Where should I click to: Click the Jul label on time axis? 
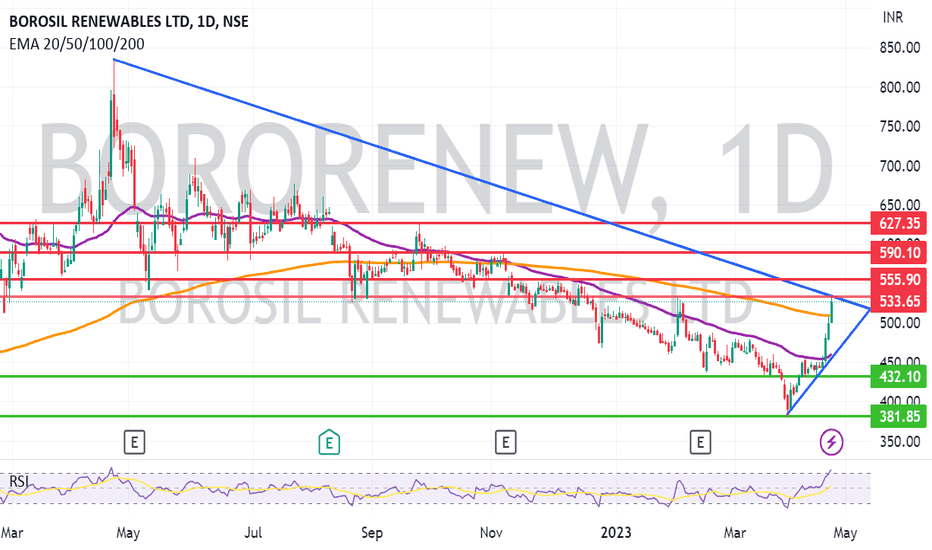[253, 532]
